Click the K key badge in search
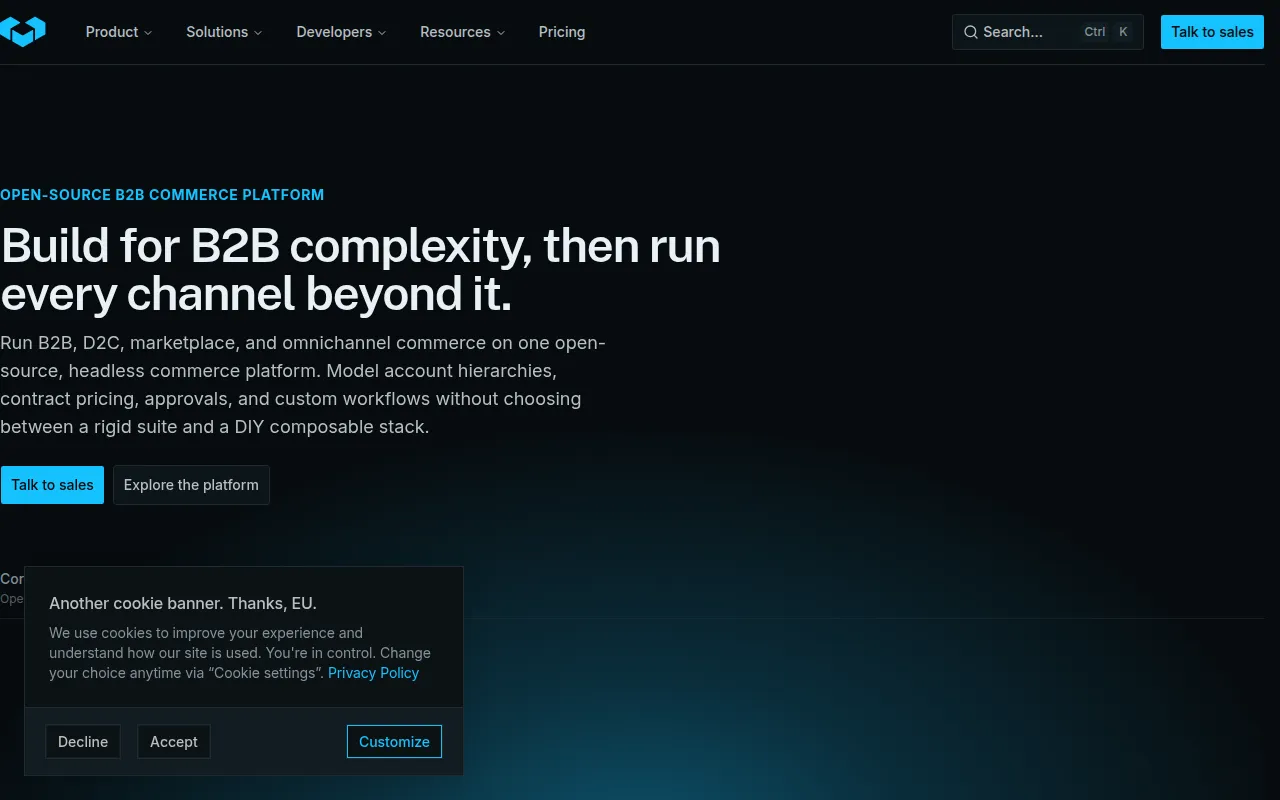The height and width of the screenshot is (800, 1280). (x=1123, y=32)
